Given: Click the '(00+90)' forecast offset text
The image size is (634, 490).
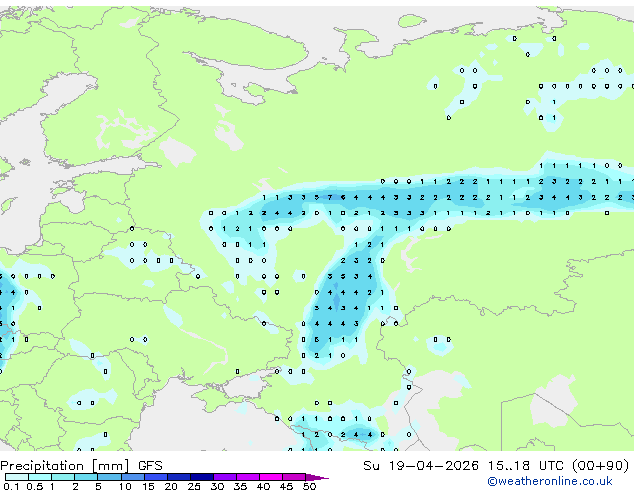Looking at the screenshot, I should coord(601,466).
